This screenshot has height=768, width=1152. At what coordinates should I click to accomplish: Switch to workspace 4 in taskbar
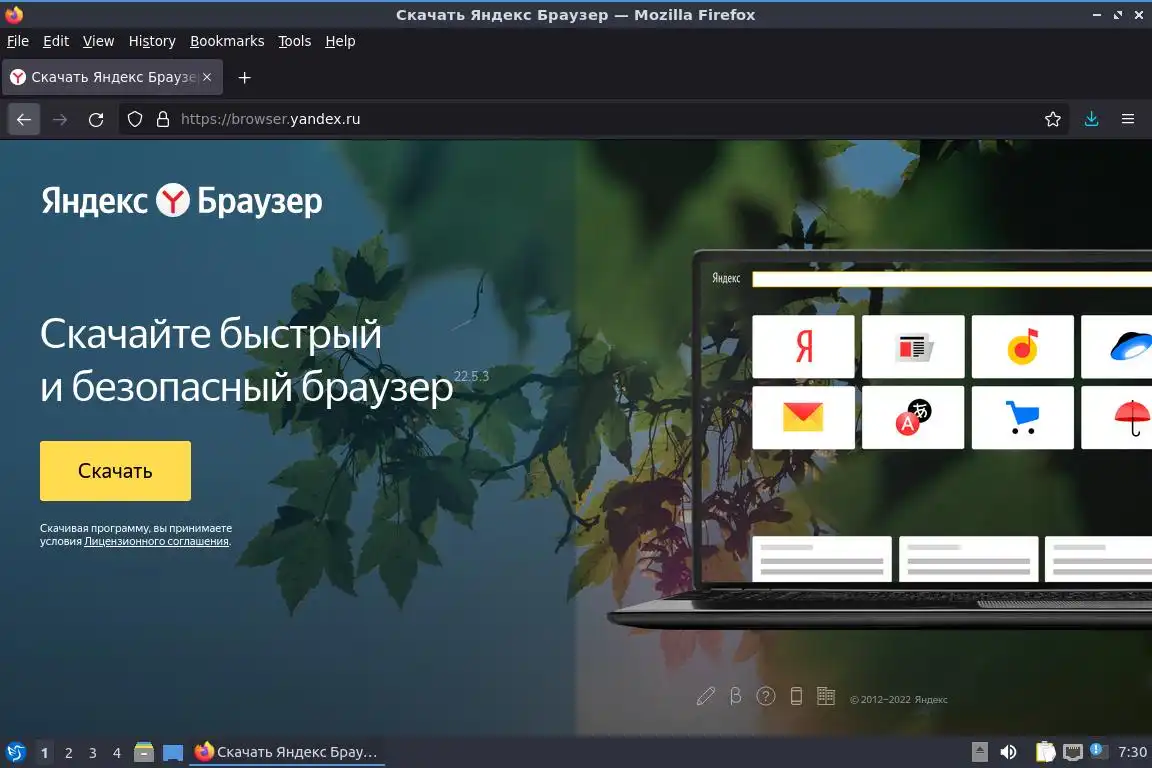click(x=117, y=753)
